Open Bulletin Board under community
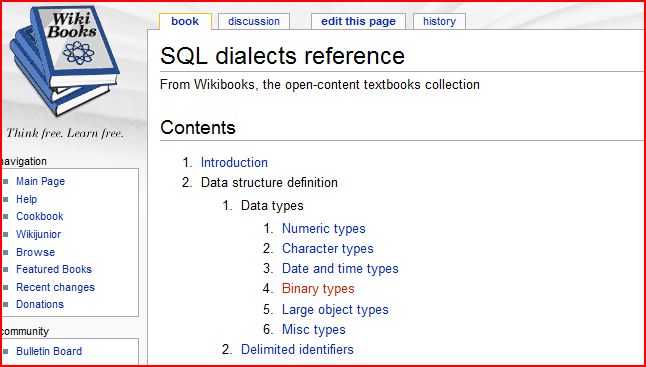646x367 pixels. (x=49, y=351)
